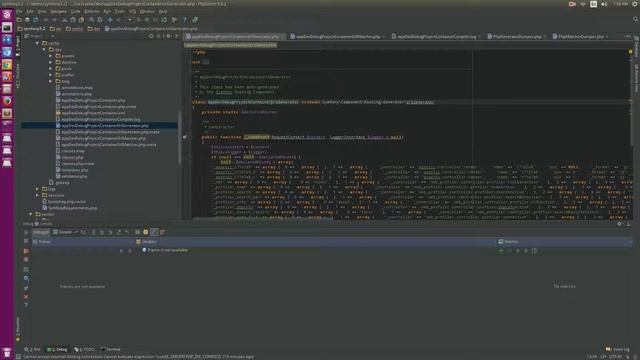Viewport: 640px width, 360px height.
Task: Expand the sessions folder
Action: 37,195
